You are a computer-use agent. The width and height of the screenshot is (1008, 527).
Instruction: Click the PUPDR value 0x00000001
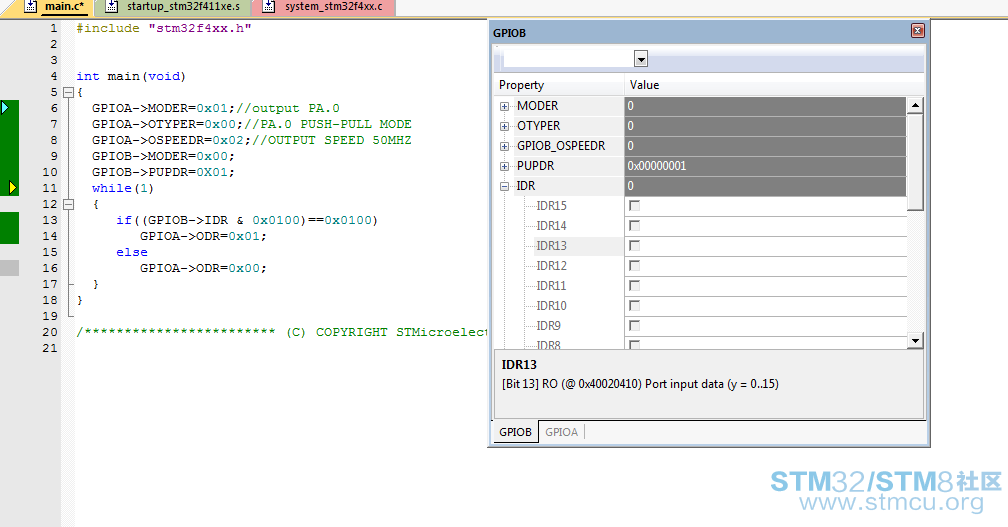pos(657,166)
